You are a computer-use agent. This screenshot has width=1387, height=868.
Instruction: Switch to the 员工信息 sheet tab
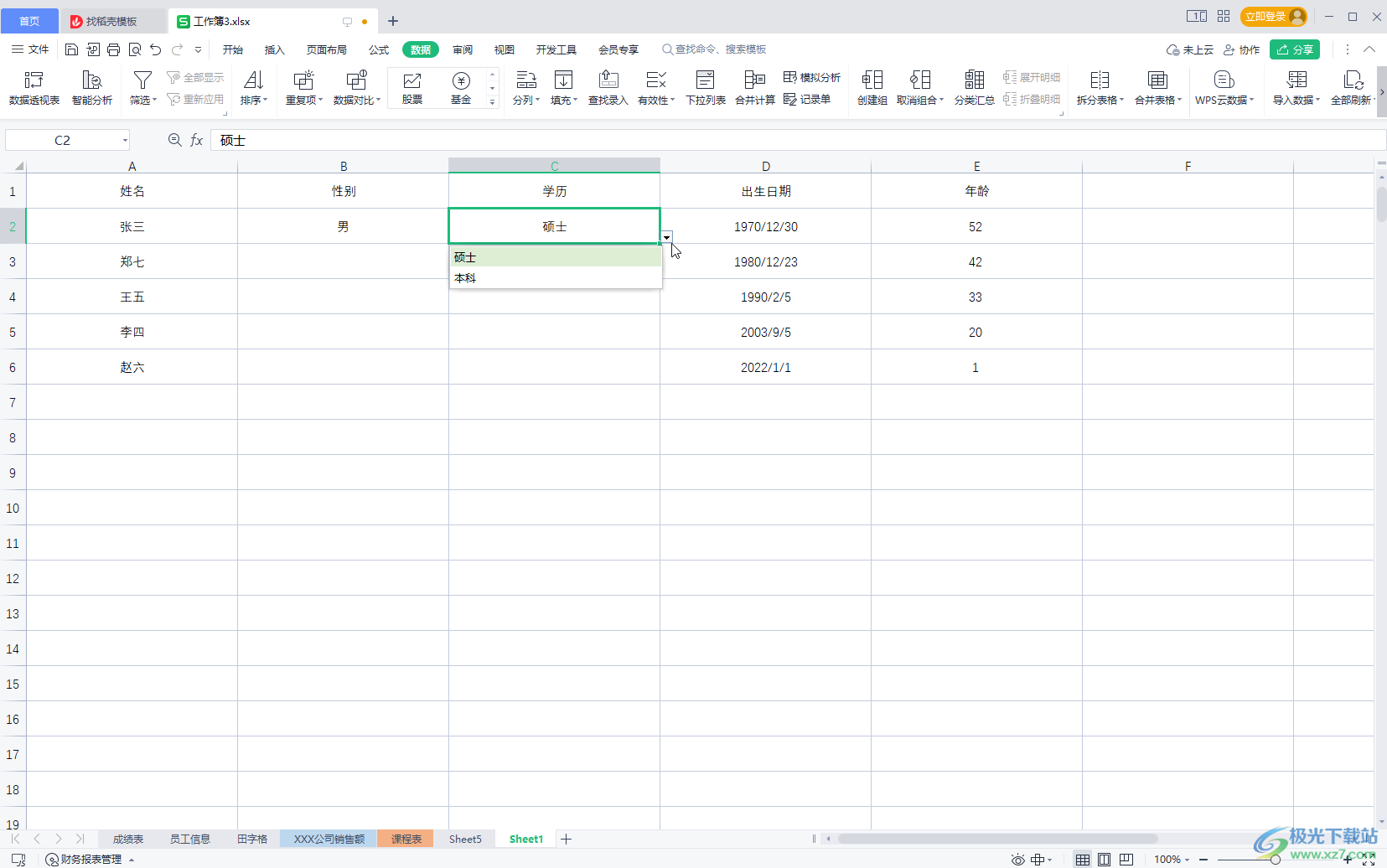point(190,839)
